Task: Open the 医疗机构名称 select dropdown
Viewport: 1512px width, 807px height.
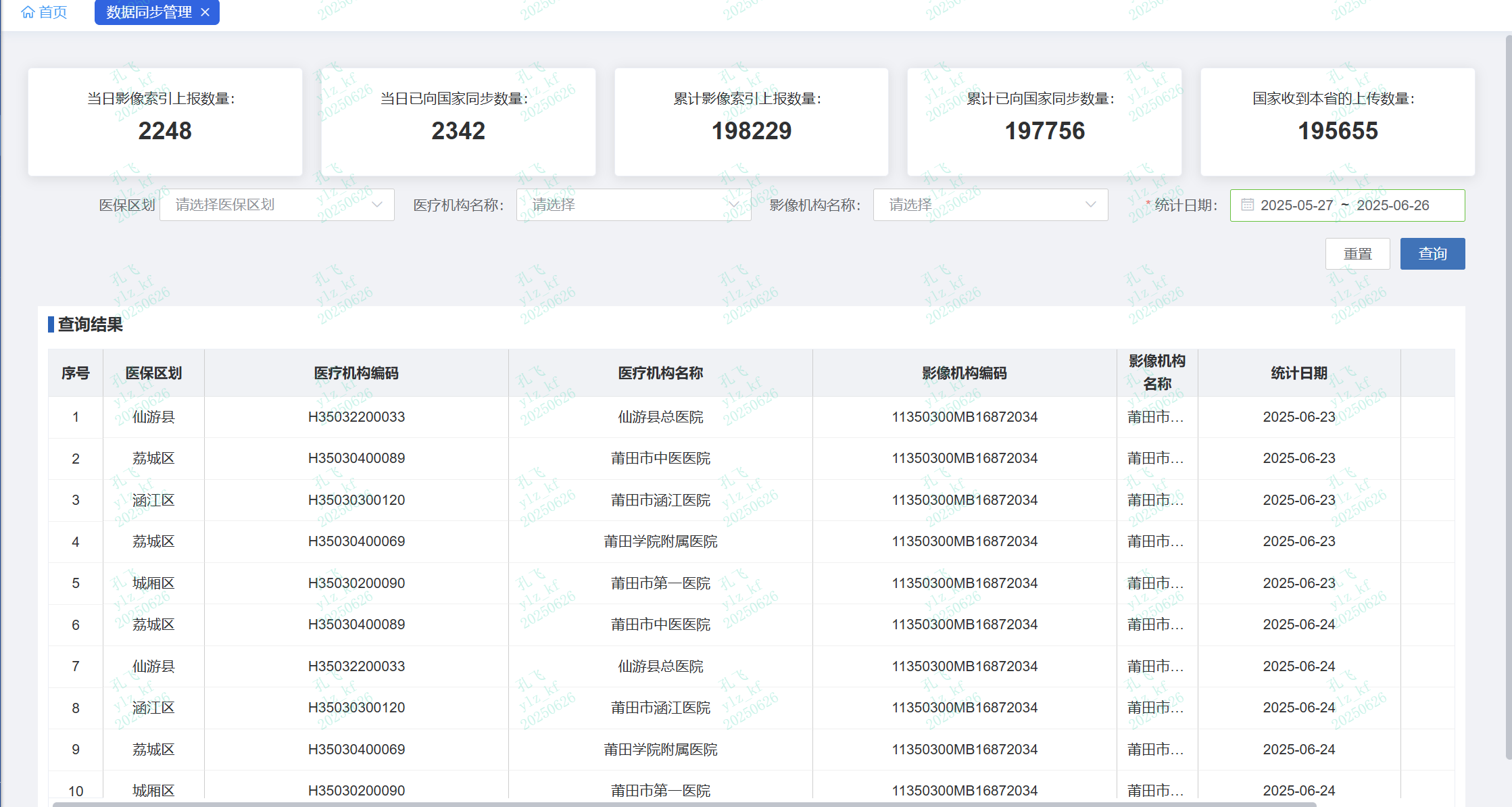Action: 633,205
